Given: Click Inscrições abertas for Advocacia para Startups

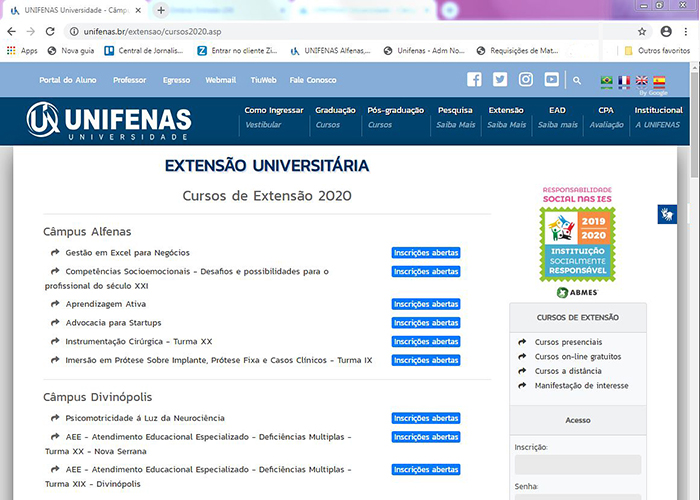Looking at the screenshot, I should [x=426, y=323].
